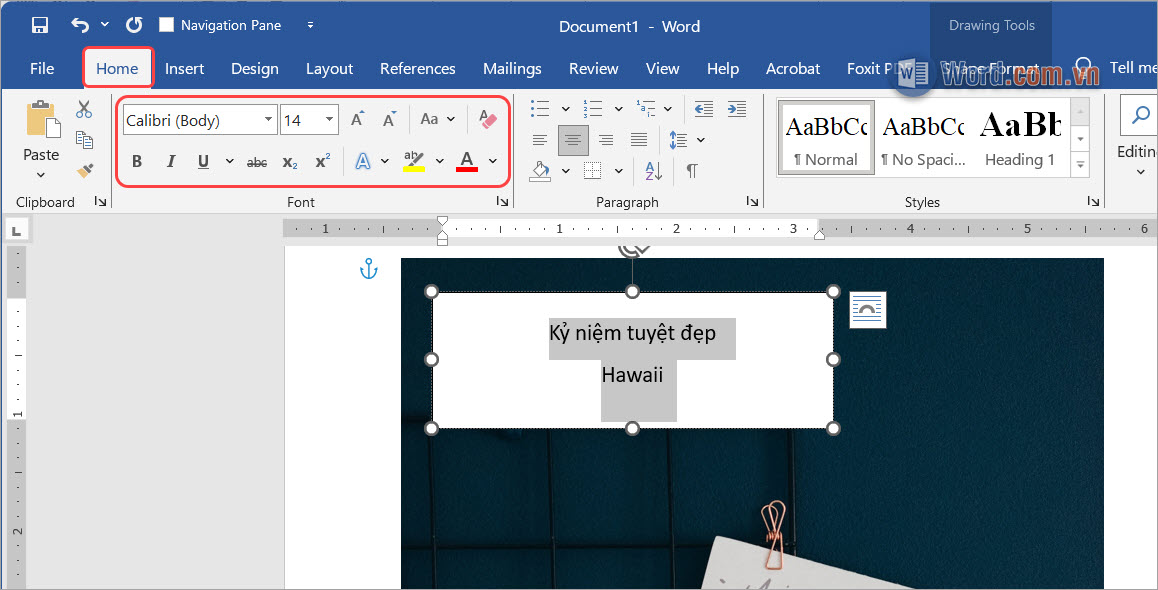Apply red Font Color
The height and width of the screenshot is (590, 1158).
pos(467,161)
